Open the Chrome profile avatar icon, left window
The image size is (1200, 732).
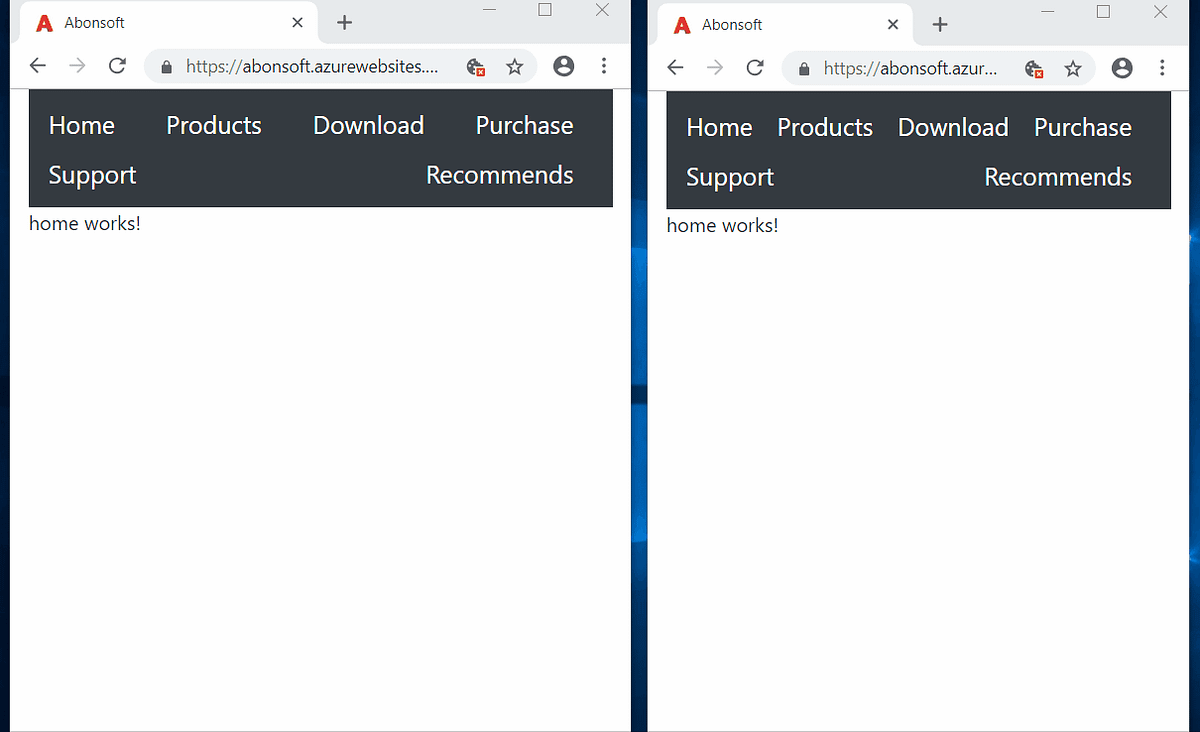click(x=563, y=65)
